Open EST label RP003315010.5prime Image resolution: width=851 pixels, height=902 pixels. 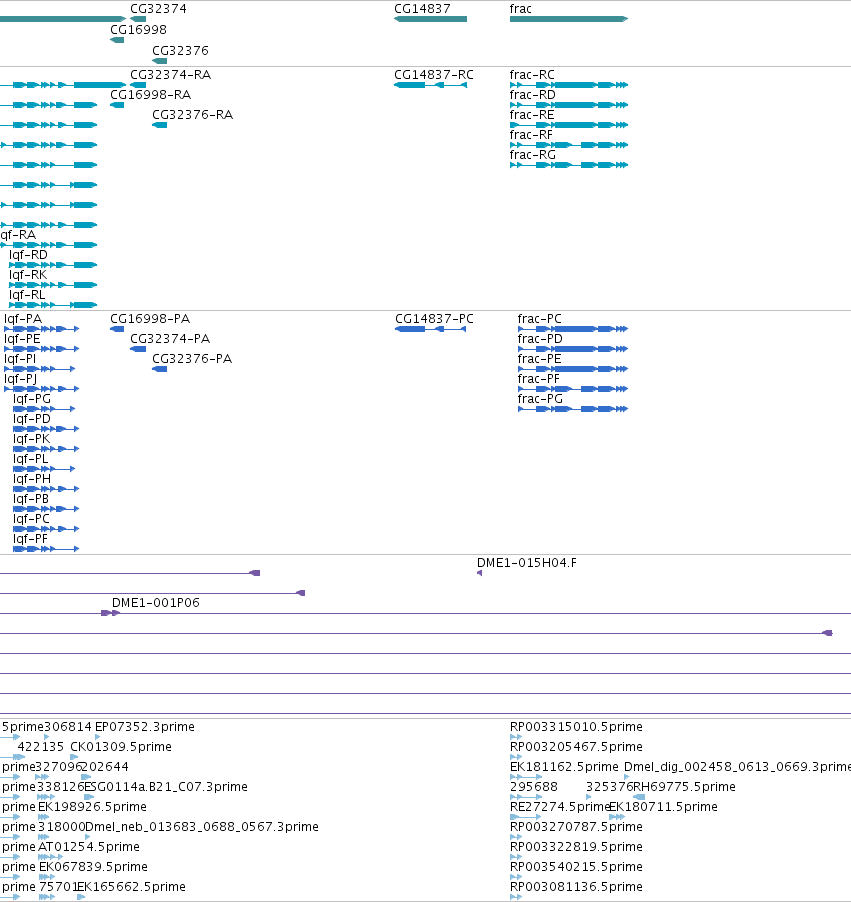coord(576,727)
